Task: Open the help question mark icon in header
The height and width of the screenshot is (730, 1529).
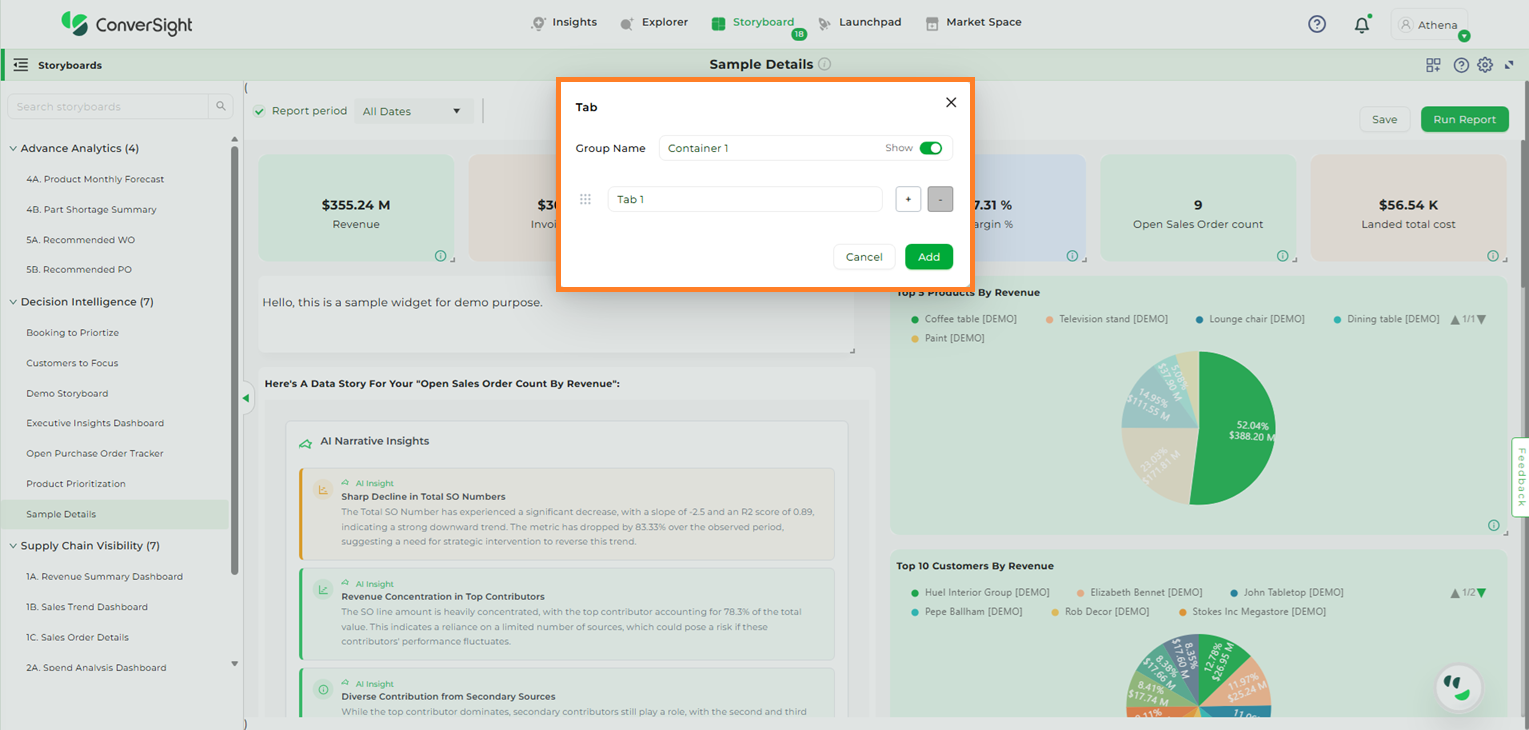Action: 1317,24
